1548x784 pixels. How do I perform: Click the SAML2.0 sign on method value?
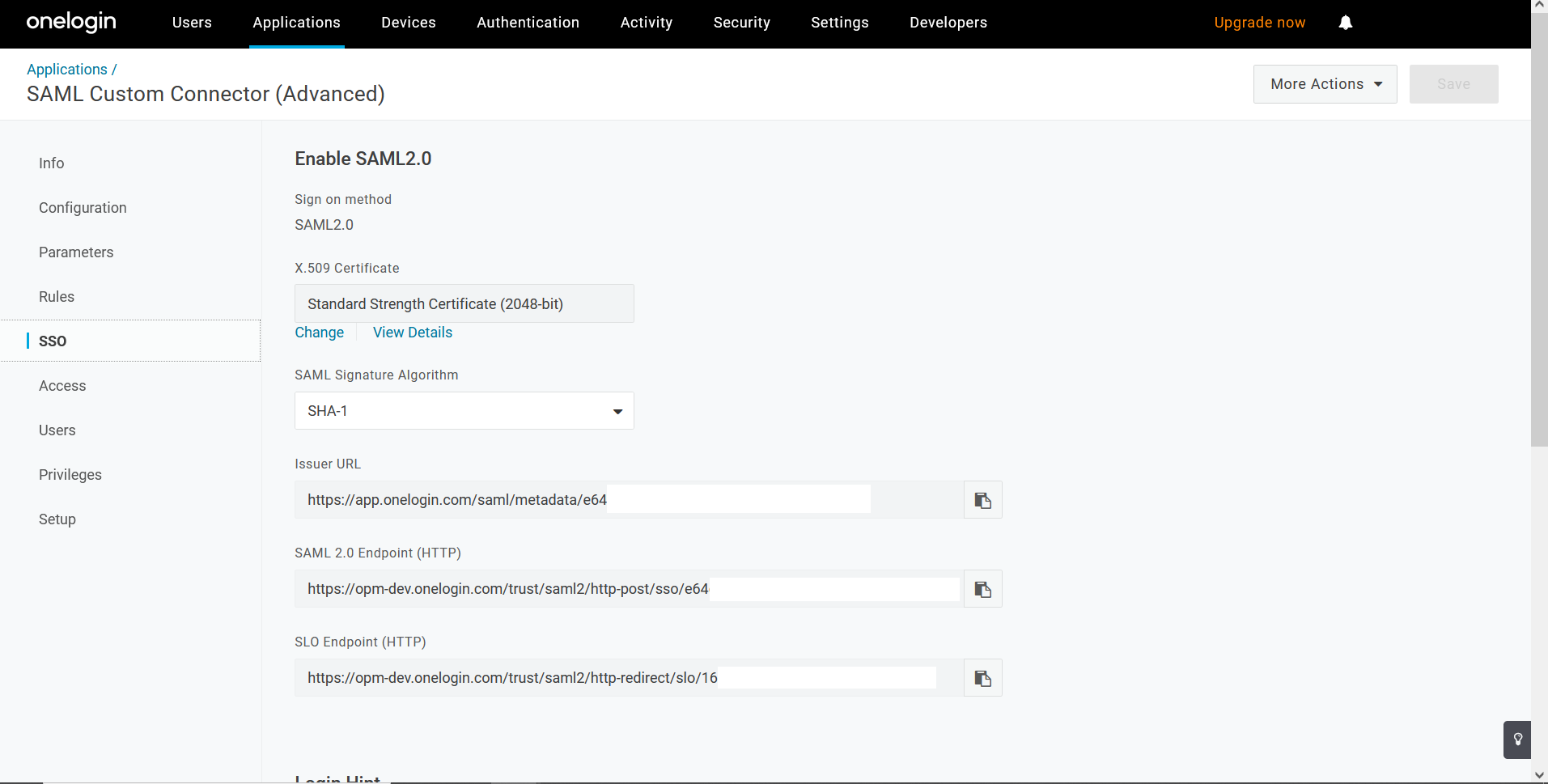324,225
